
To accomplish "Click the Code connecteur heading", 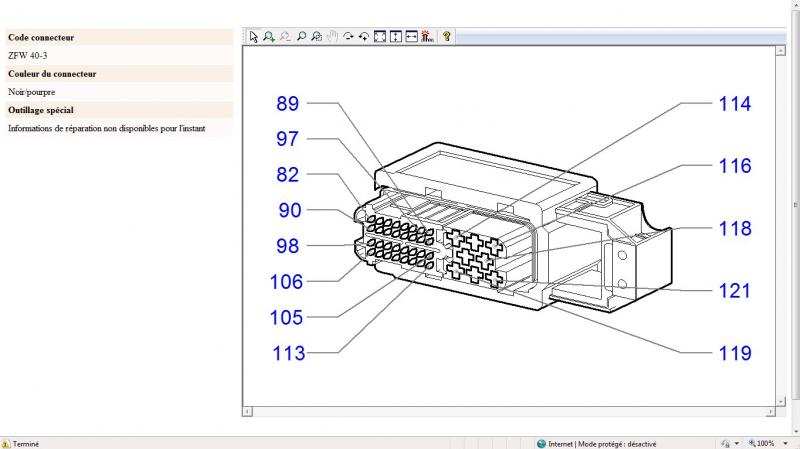I will (41, 37).
